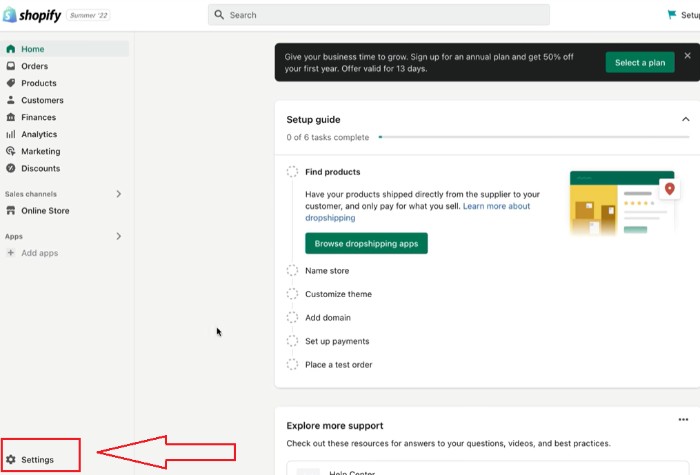Click the Find products task title
Image resolution: width=700 pixels, height=475 pixels.
coord(333,171)
